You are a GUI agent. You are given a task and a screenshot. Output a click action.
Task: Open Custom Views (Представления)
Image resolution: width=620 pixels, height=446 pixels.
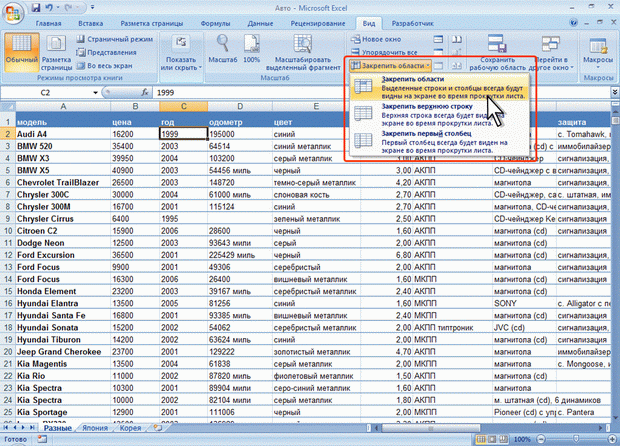tap(106, 52)
